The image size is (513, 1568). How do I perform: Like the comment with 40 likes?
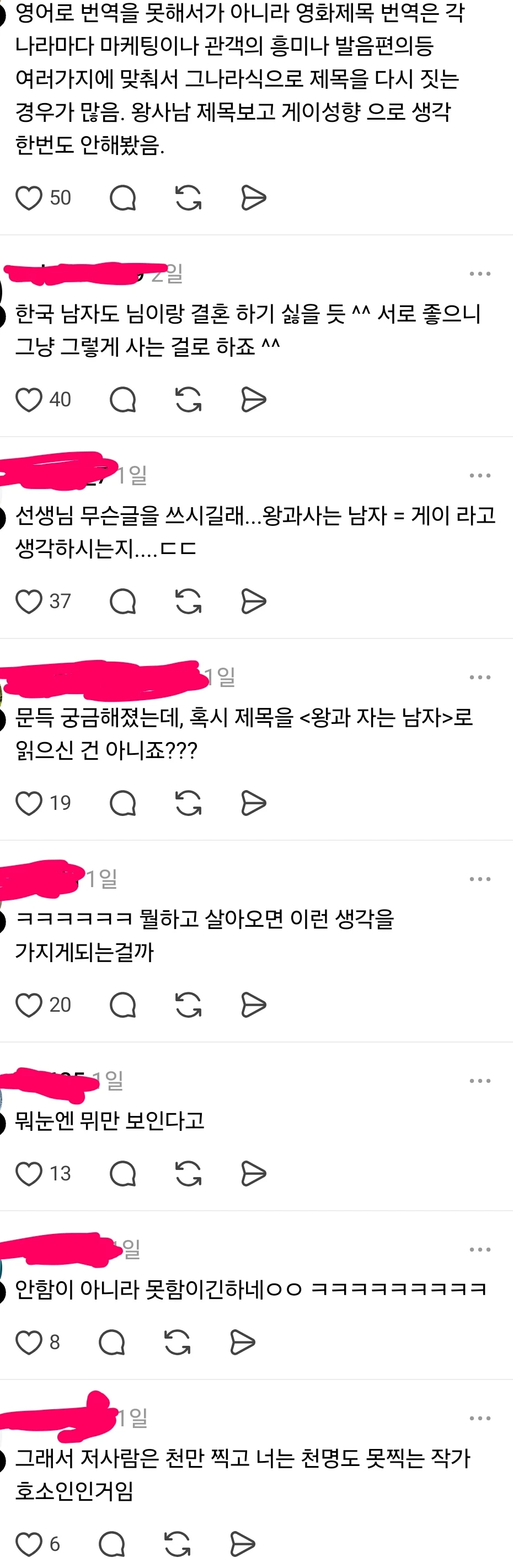click(x=29, y=400)
